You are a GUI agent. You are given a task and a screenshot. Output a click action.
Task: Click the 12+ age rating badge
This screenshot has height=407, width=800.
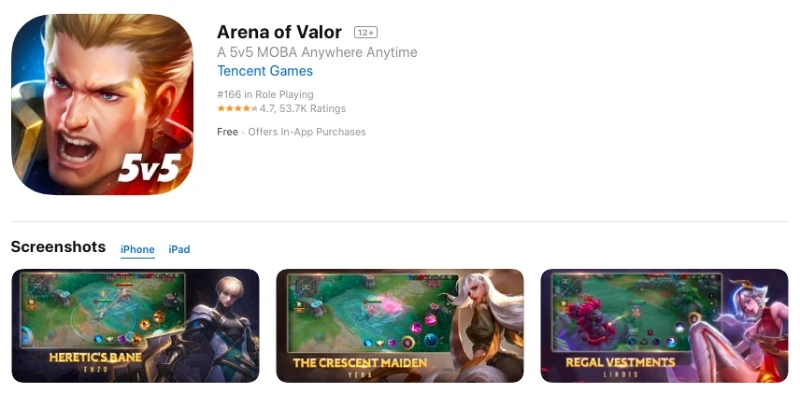(366, 33)
